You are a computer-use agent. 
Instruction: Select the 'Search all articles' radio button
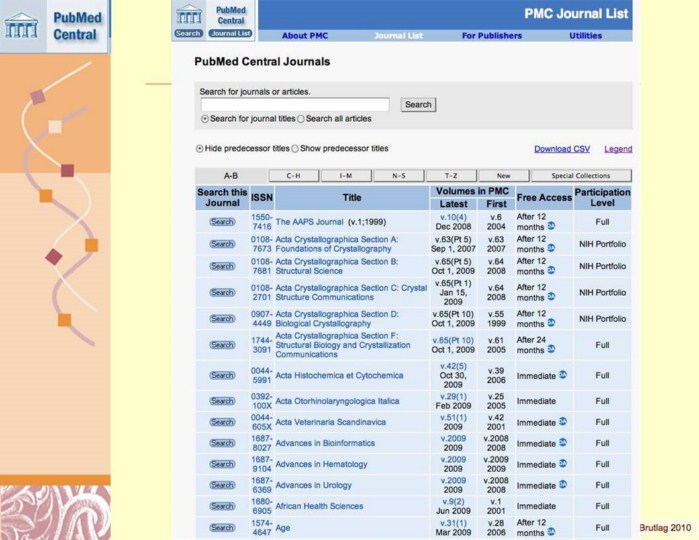coord(301,119)
